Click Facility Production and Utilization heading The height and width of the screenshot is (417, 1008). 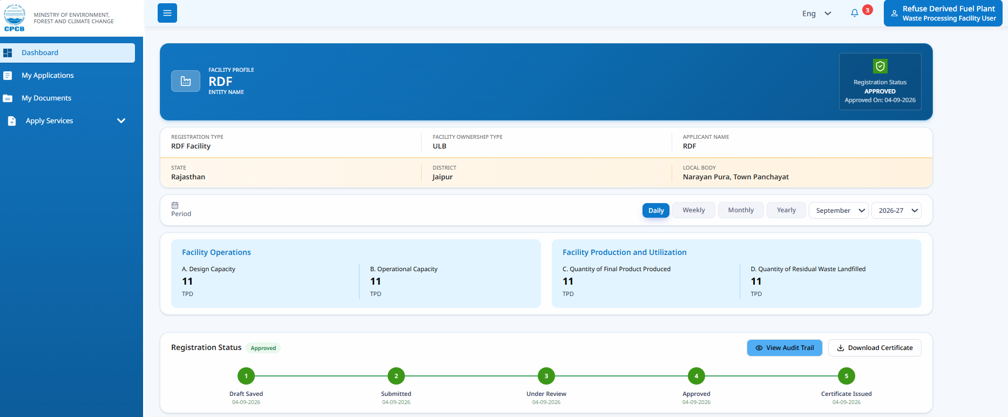[x=624, y=253]
